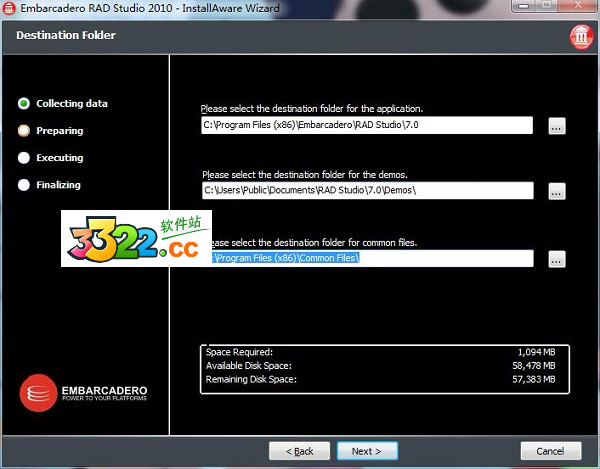Click the '57,383 MB' value
Viewport: 600px width, 469px height.
tap(534, 379)
